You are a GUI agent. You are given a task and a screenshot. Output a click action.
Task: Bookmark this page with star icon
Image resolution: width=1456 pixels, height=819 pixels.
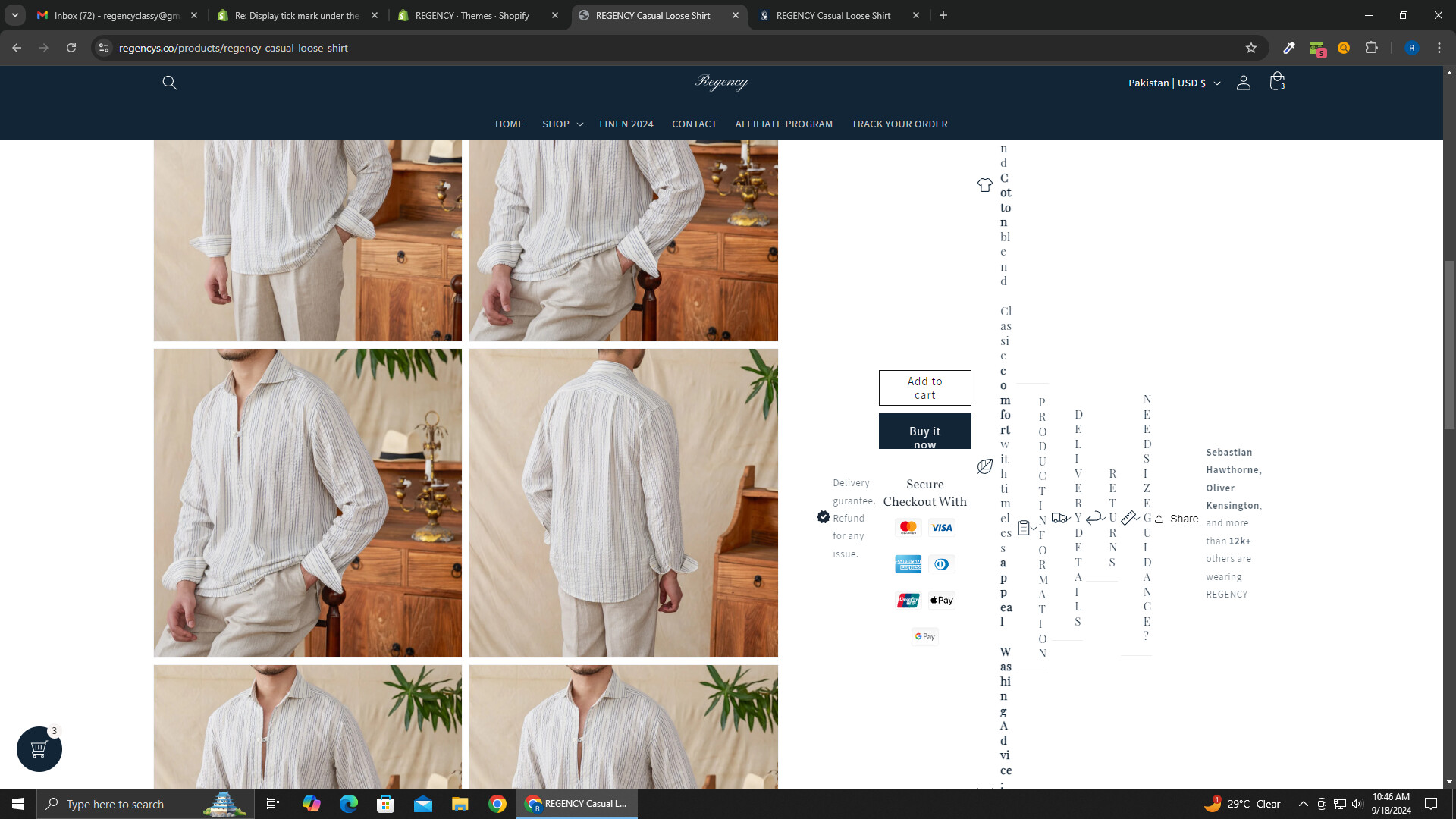1251,48
